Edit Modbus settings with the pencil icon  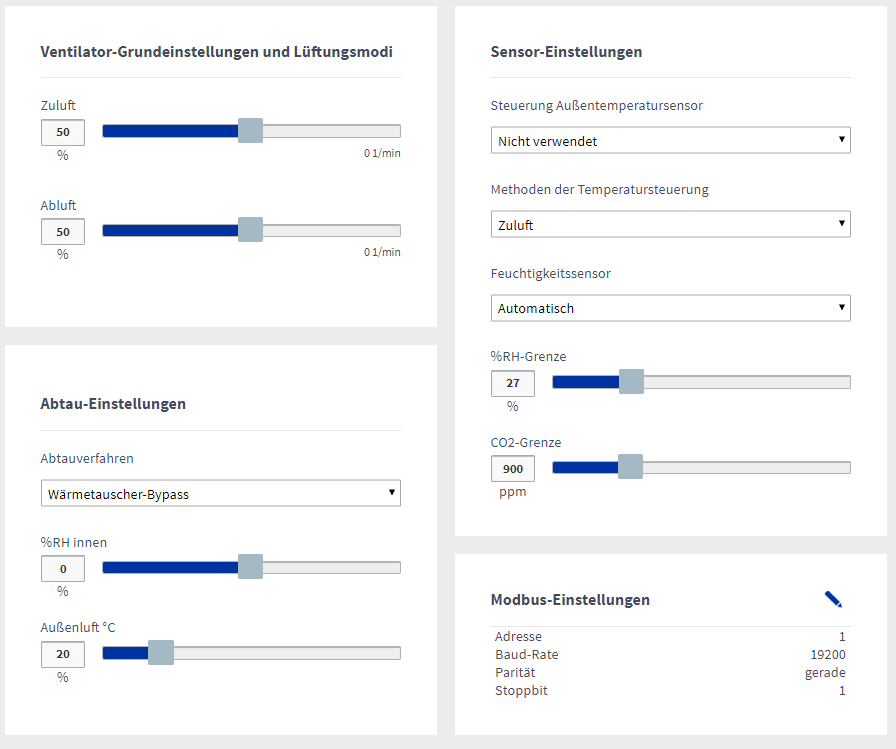click(833, 599)
